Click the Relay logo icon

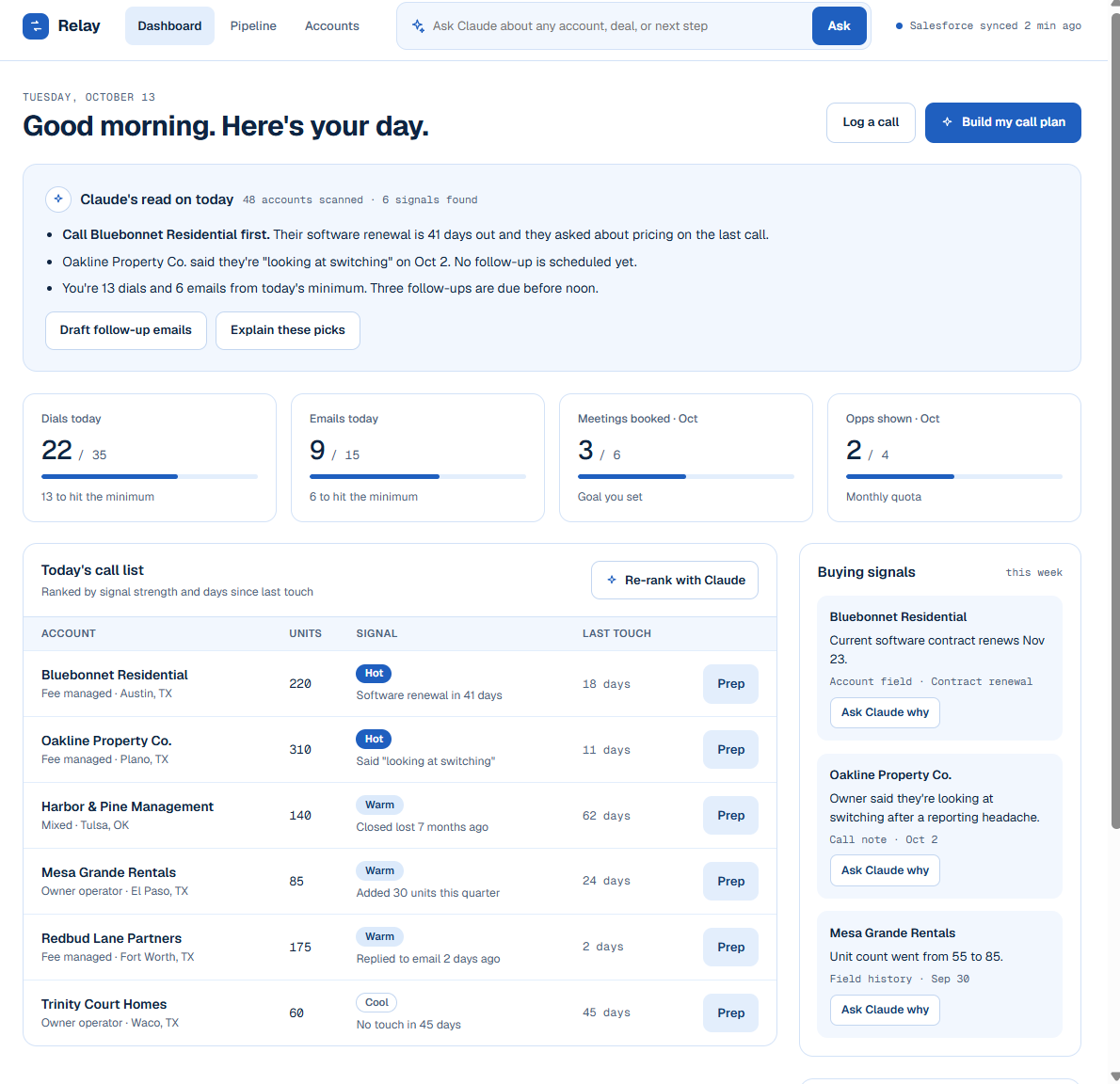[x=36, y=26]
